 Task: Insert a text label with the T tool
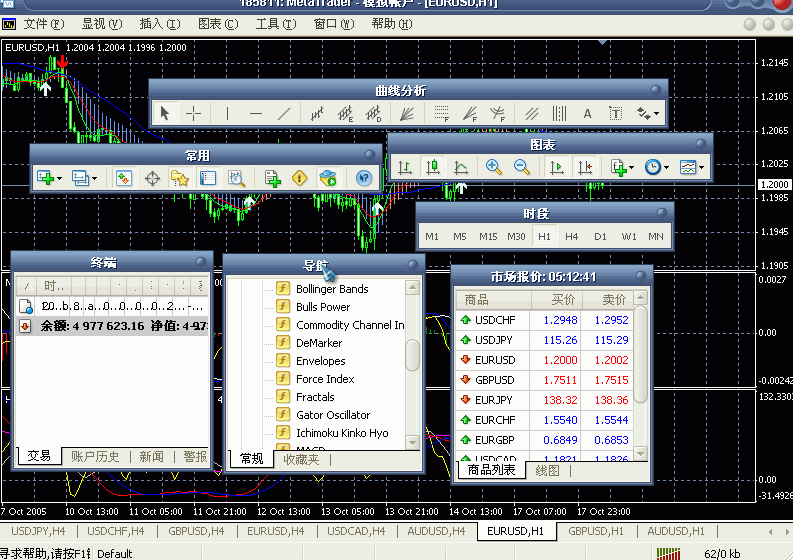click(615, 113)
